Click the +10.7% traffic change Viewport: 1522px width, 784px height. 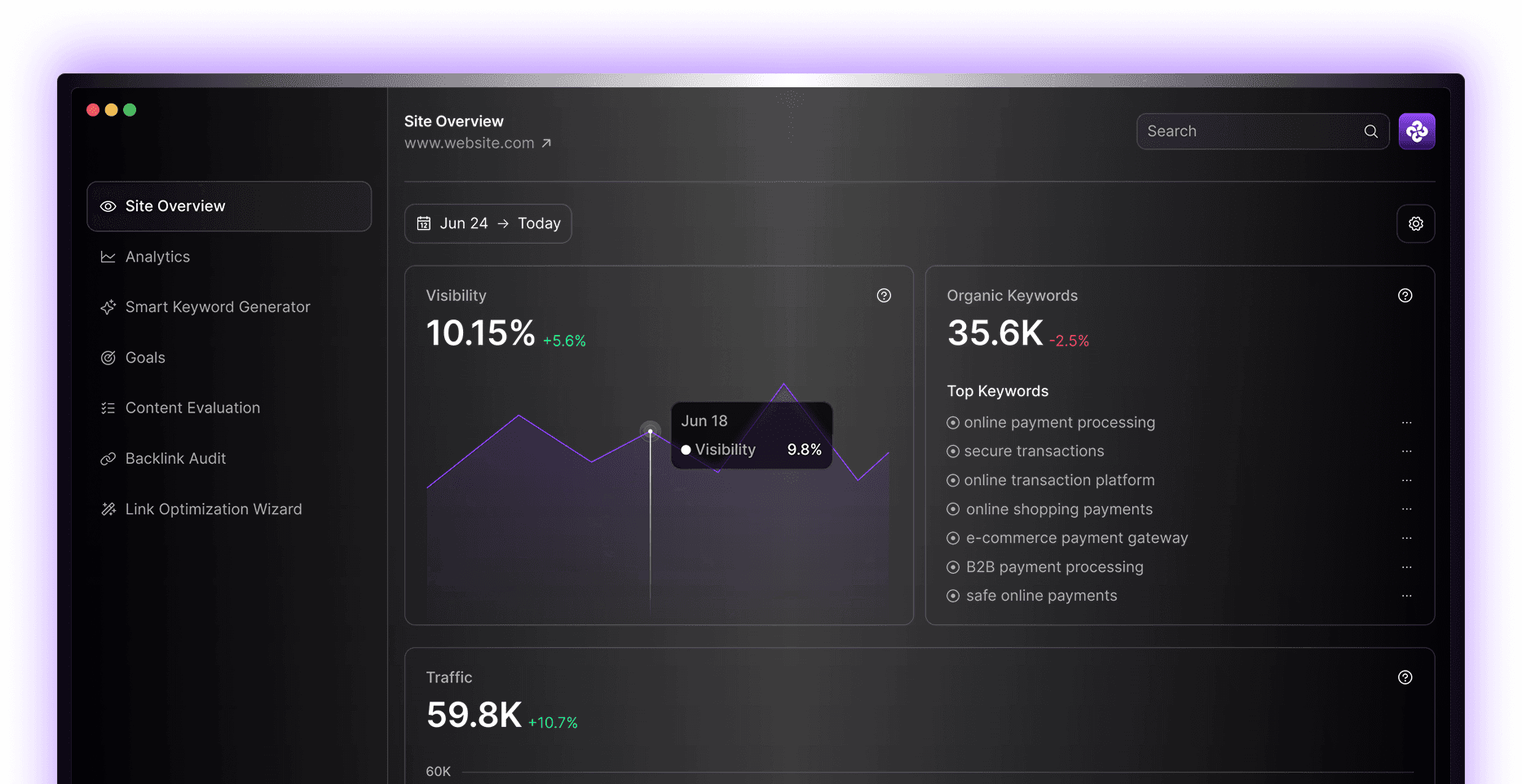(x=553, y=723)
